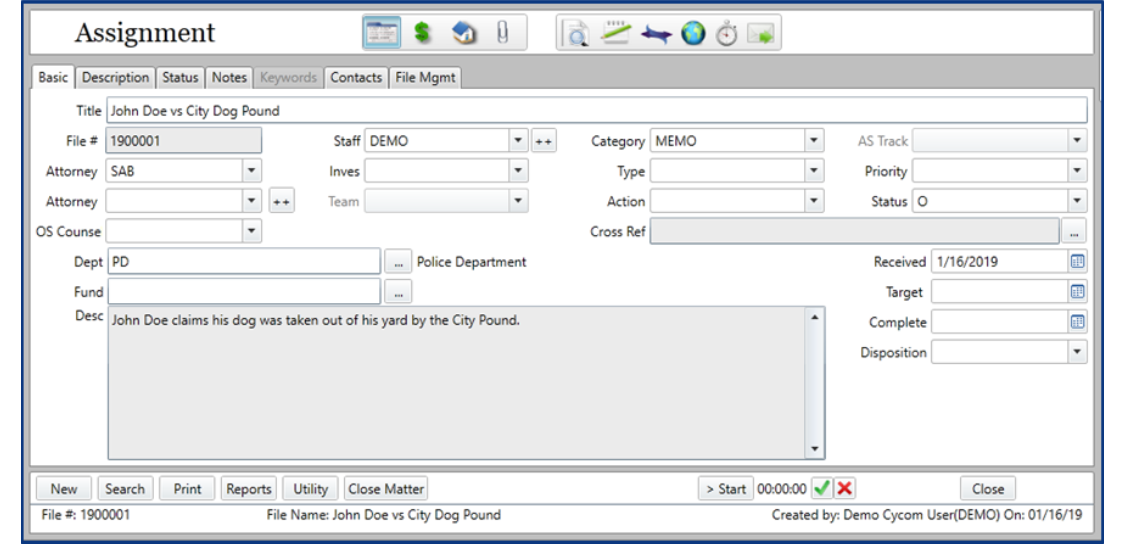Open the Disposition dropdown
Screen dimensions: 1125x545
click(x=1077, y=352)
